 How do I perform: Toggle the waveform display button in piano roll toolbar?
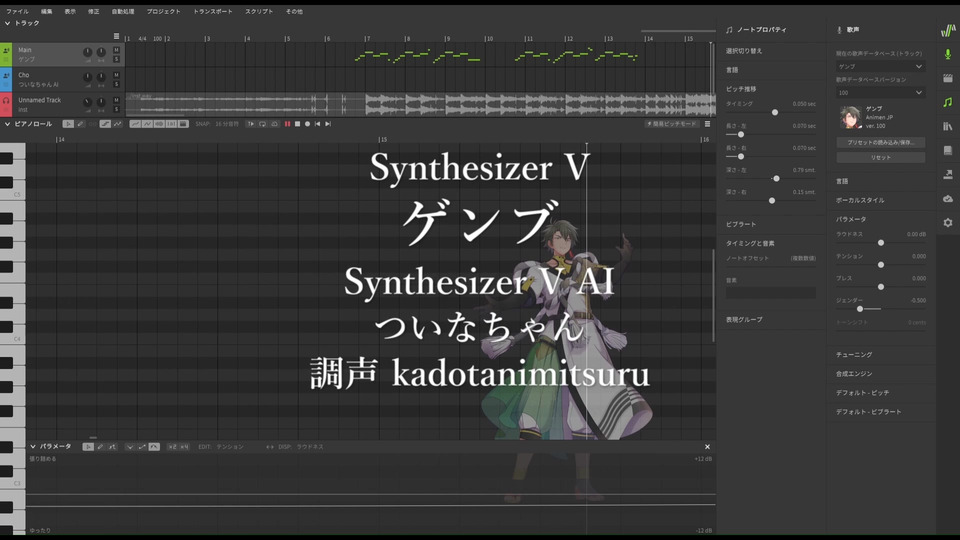pyautogui.click(x=159, y=124)
